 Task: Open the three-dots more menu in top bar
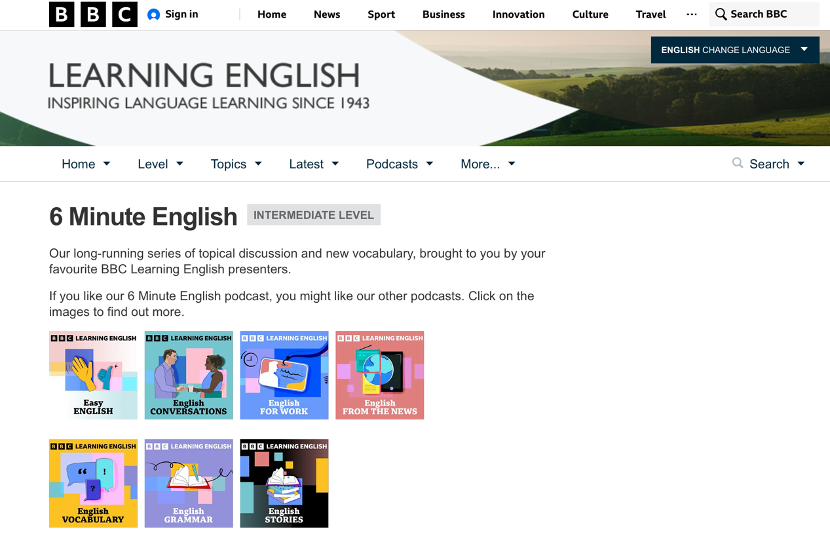point(691,15)
